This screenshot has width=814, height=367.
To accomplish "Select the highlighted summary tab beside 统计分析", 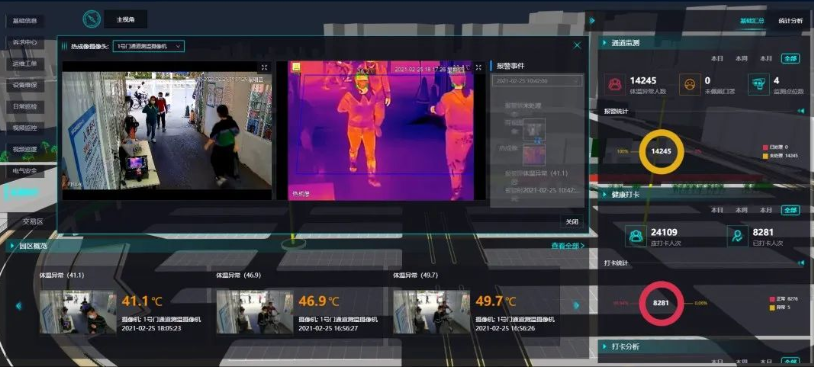I will coord(752,21).
